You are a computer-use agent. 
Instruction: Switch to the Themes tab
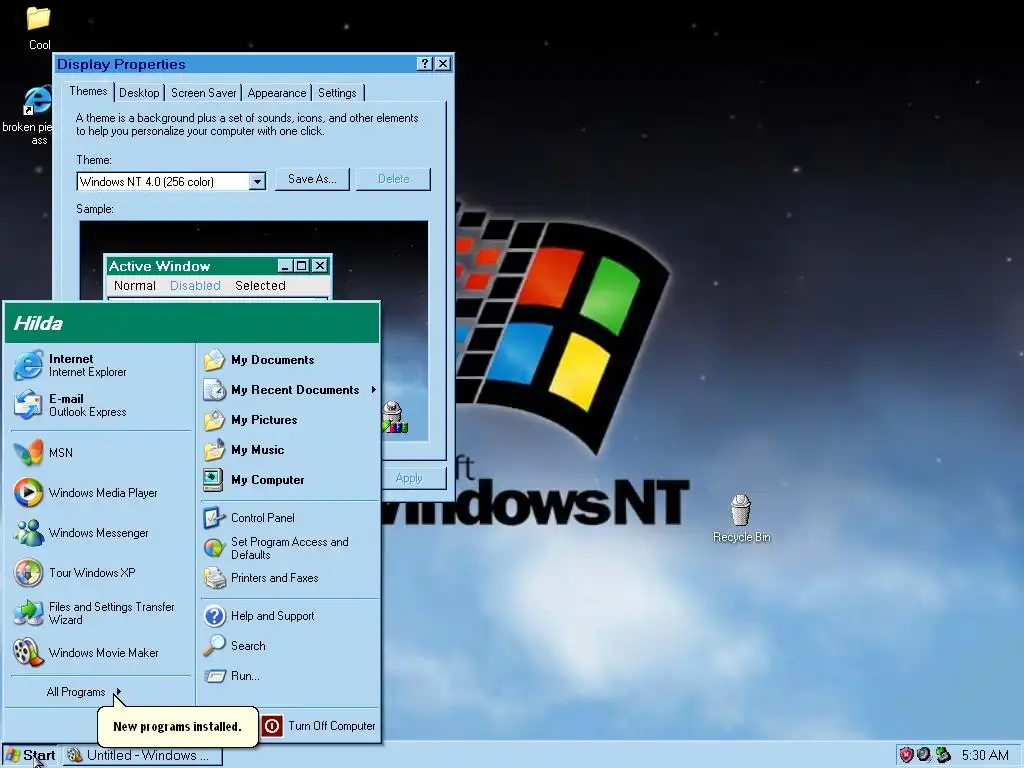(88, 91)
